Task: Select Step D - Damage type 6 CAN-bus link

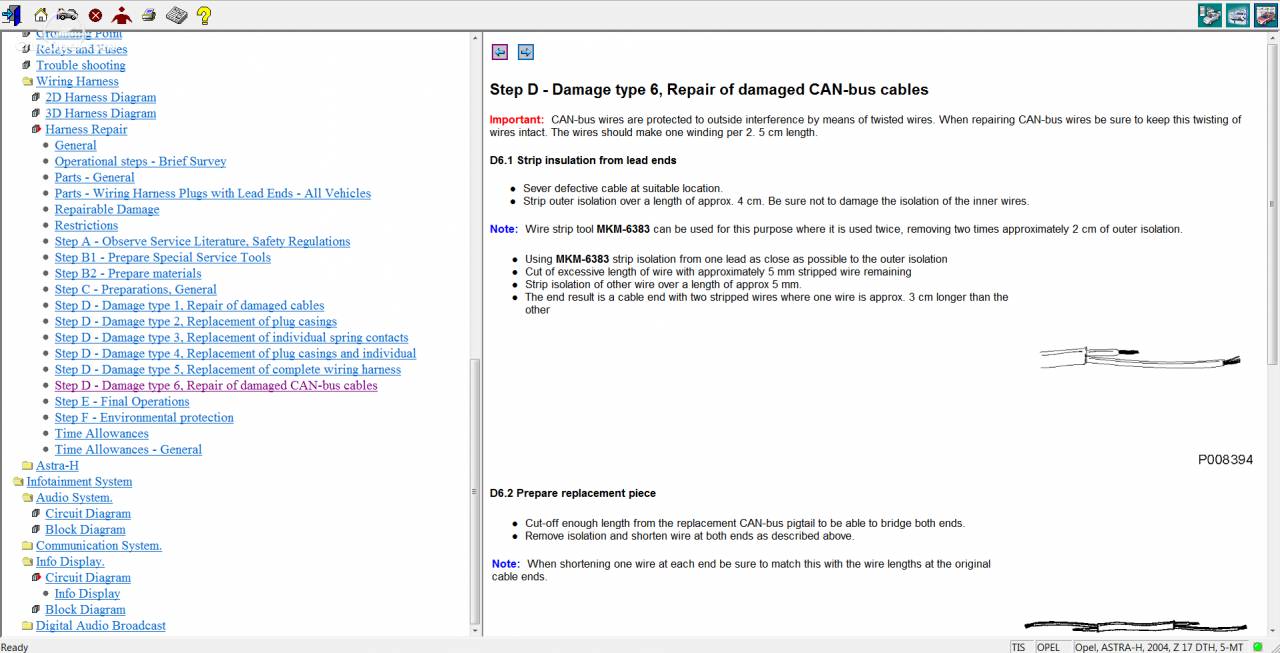Action: point(216,385)
